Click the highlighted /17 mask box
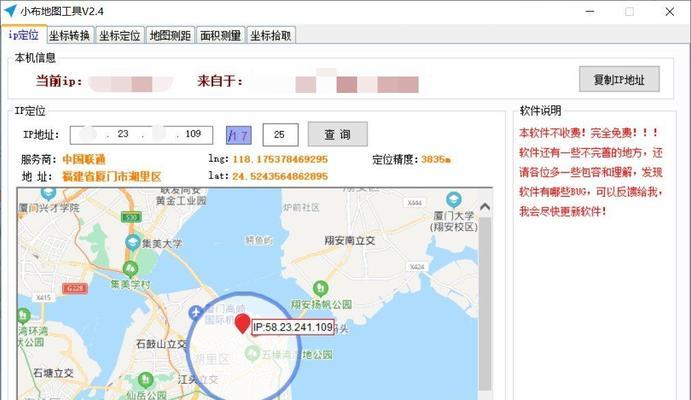The image size is (691, 400). (238, 135)
